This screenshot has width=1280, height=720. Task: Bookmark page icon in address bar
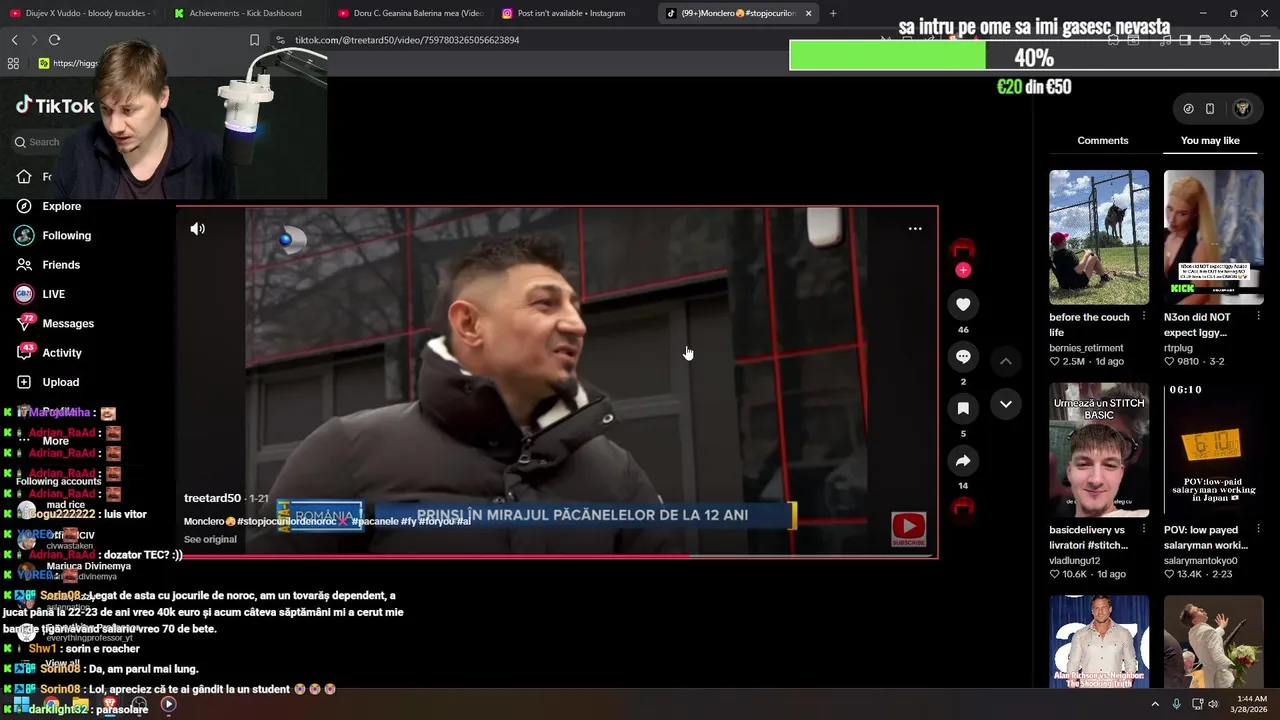(254, 40)
